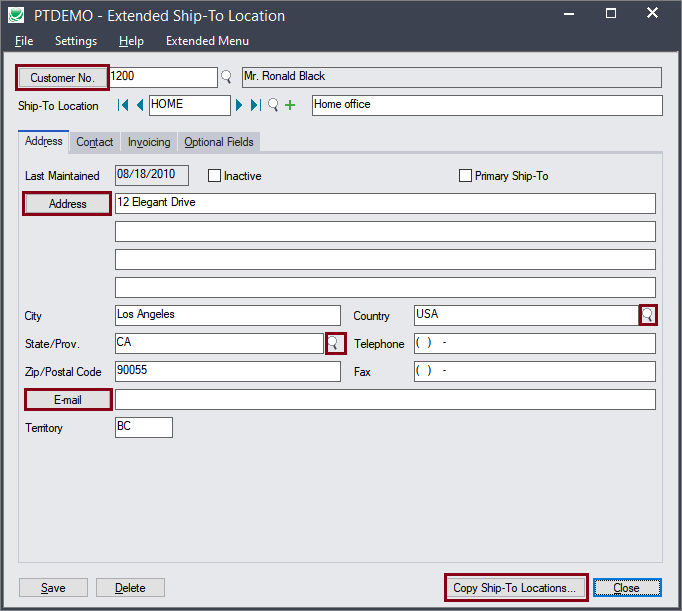682x611 pixels.
Task: Switch to the Invoicing tab
Action: click(x=149, y=142)
